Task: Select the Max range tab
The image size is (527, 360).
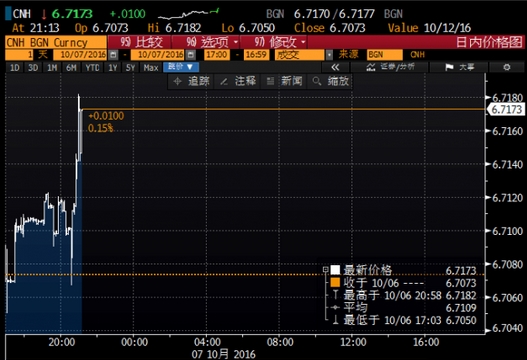Action: (x=151, y=68)
